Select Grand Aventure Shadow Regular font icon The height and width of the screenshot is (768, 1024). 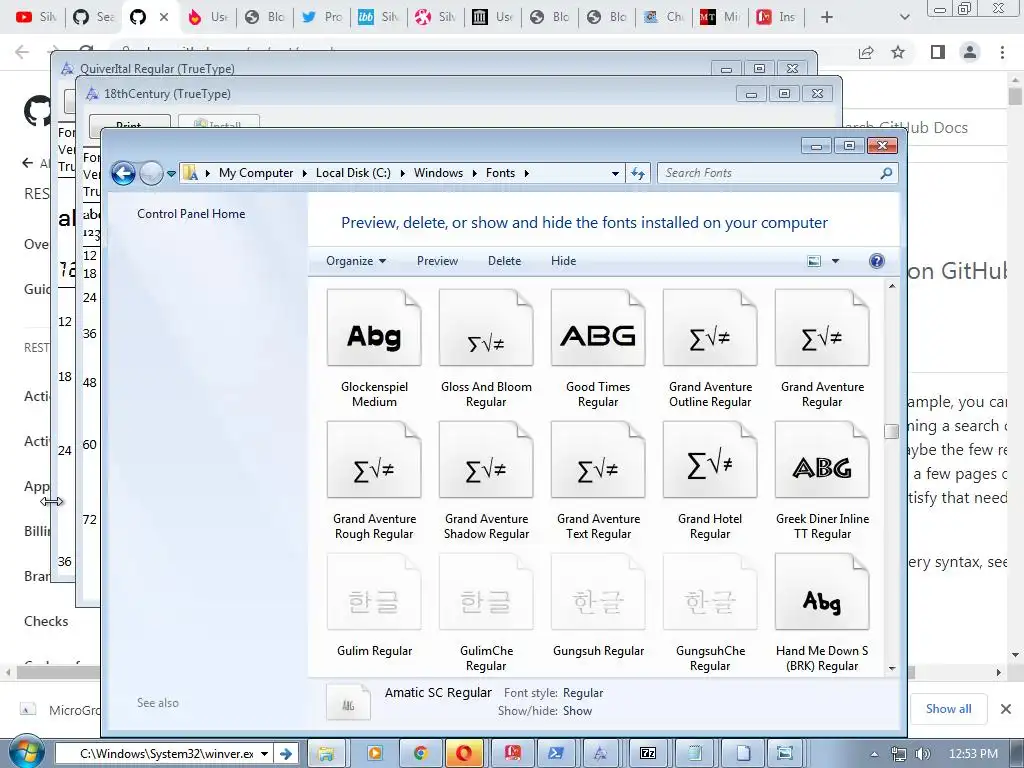tap(486, 460)
